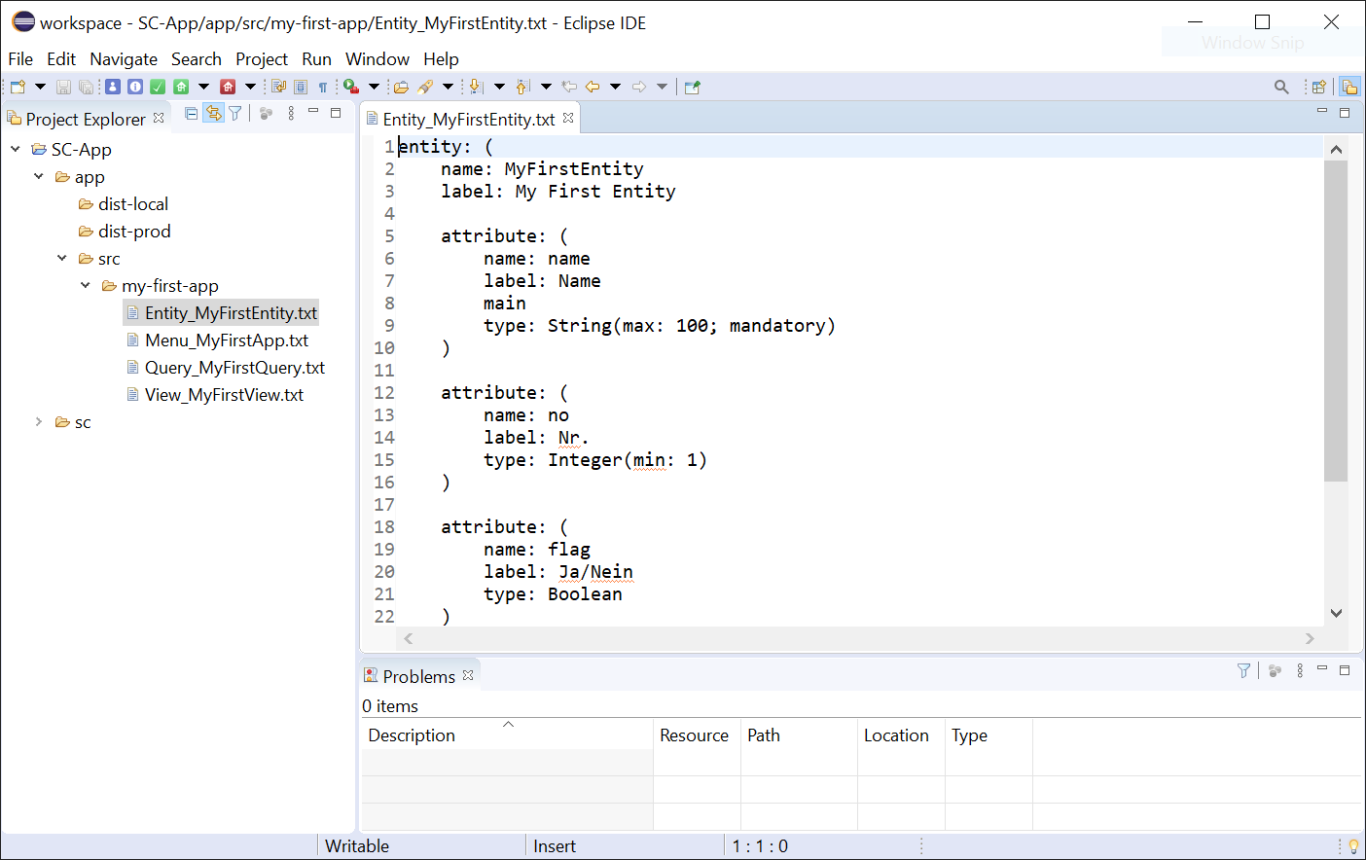
Task: Select the Resource perspective button
Action: [1350, 87]
